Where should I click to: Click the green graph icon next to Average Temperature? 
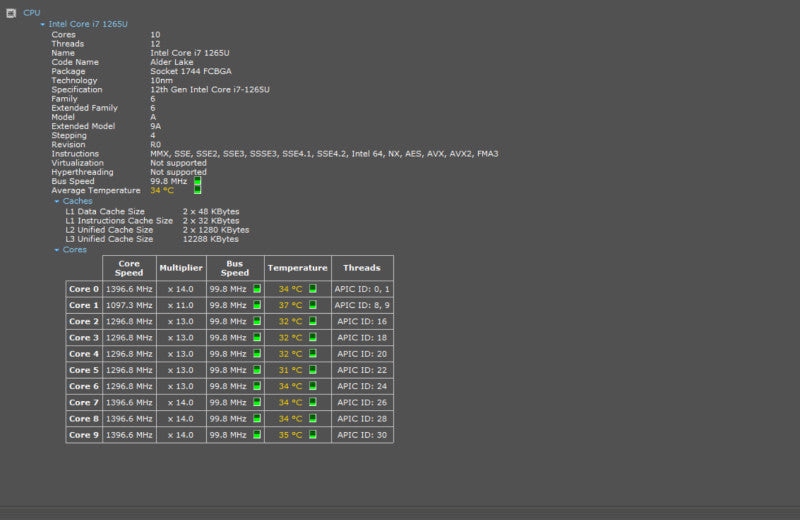(197, 190)
